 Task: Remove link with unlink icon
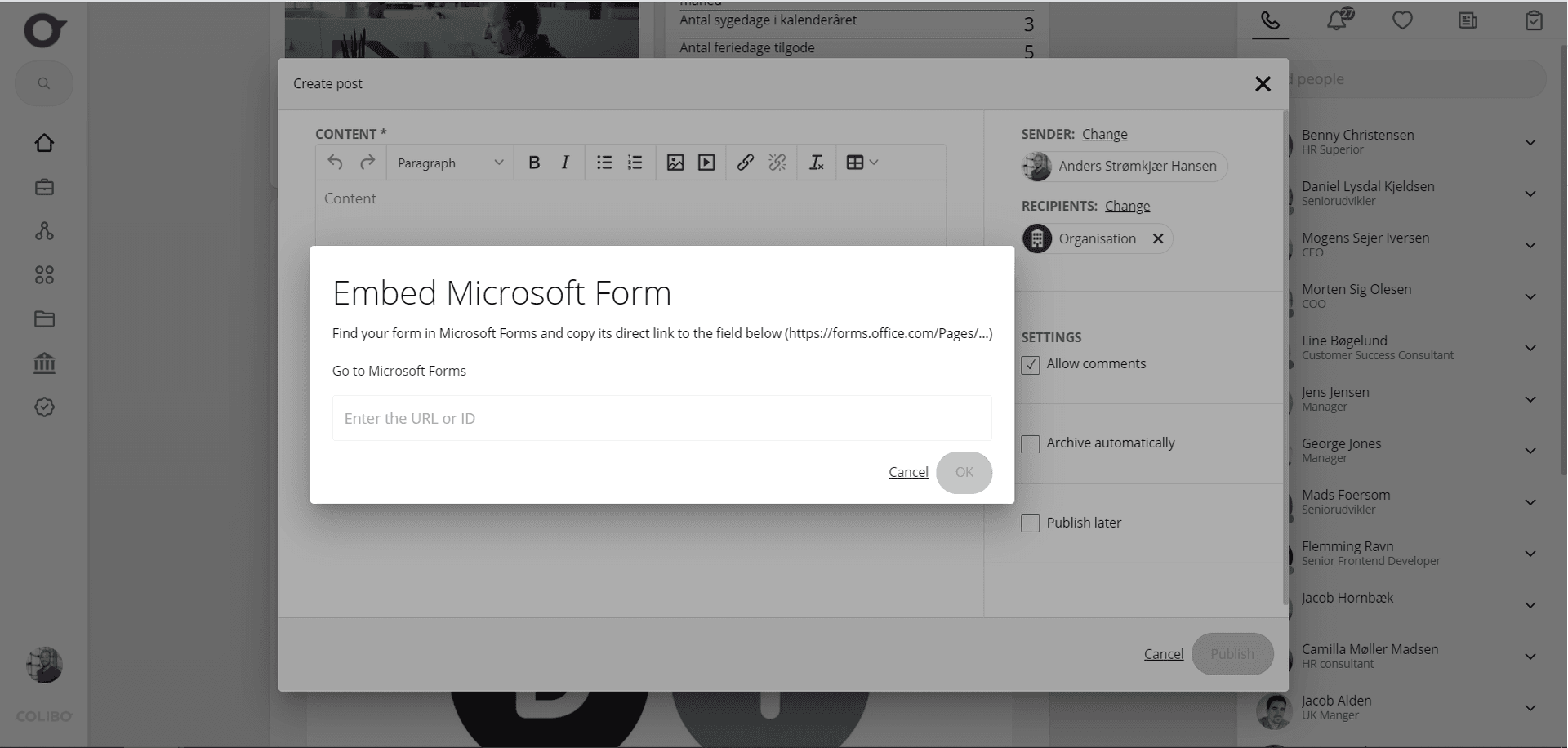[x=777, y=163]
